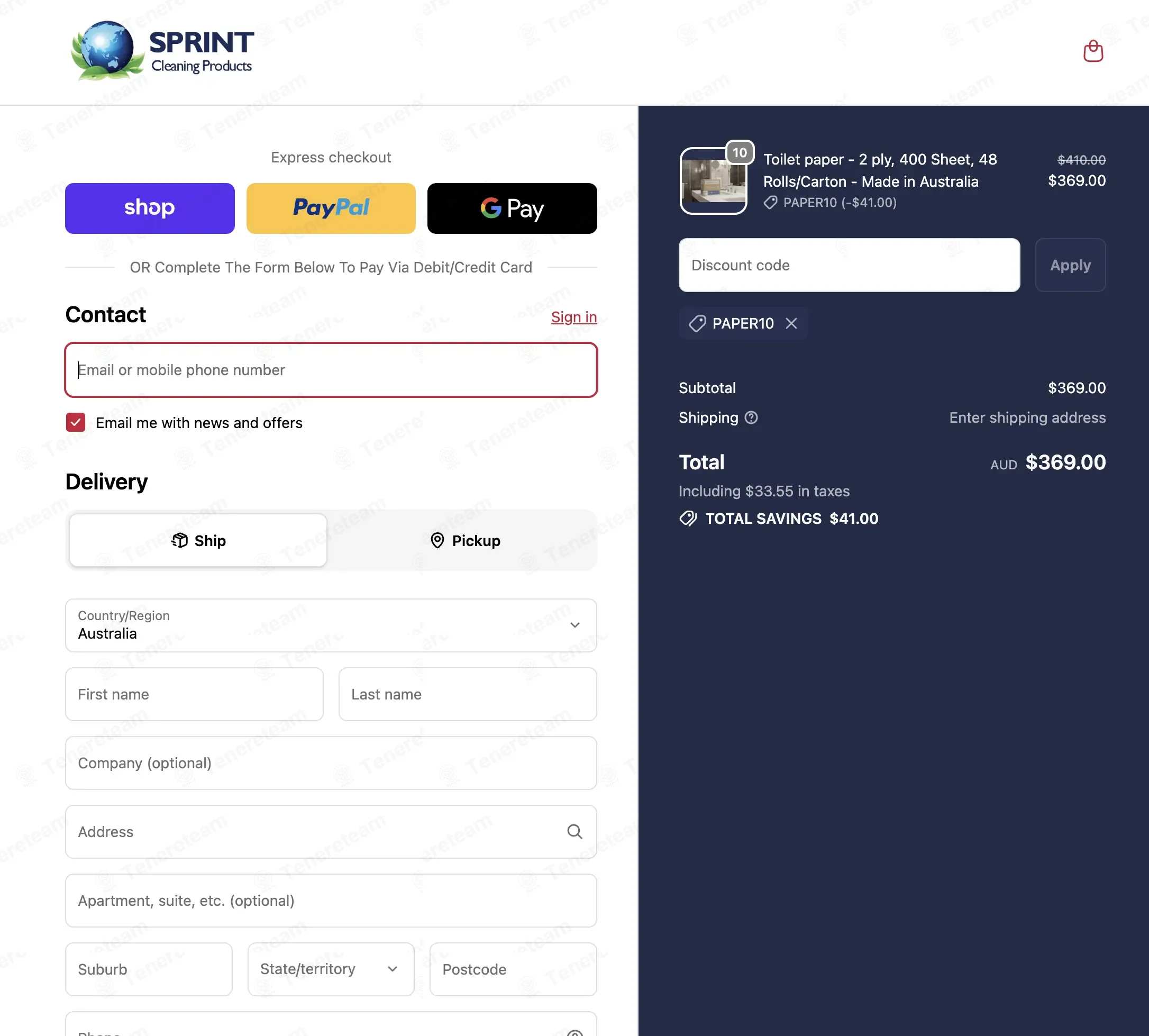Image resolution: width=1149 pixels, height=1036 pixels.
Task: Click the Sprint Cleaning Products logo
Action: (162, 51)
